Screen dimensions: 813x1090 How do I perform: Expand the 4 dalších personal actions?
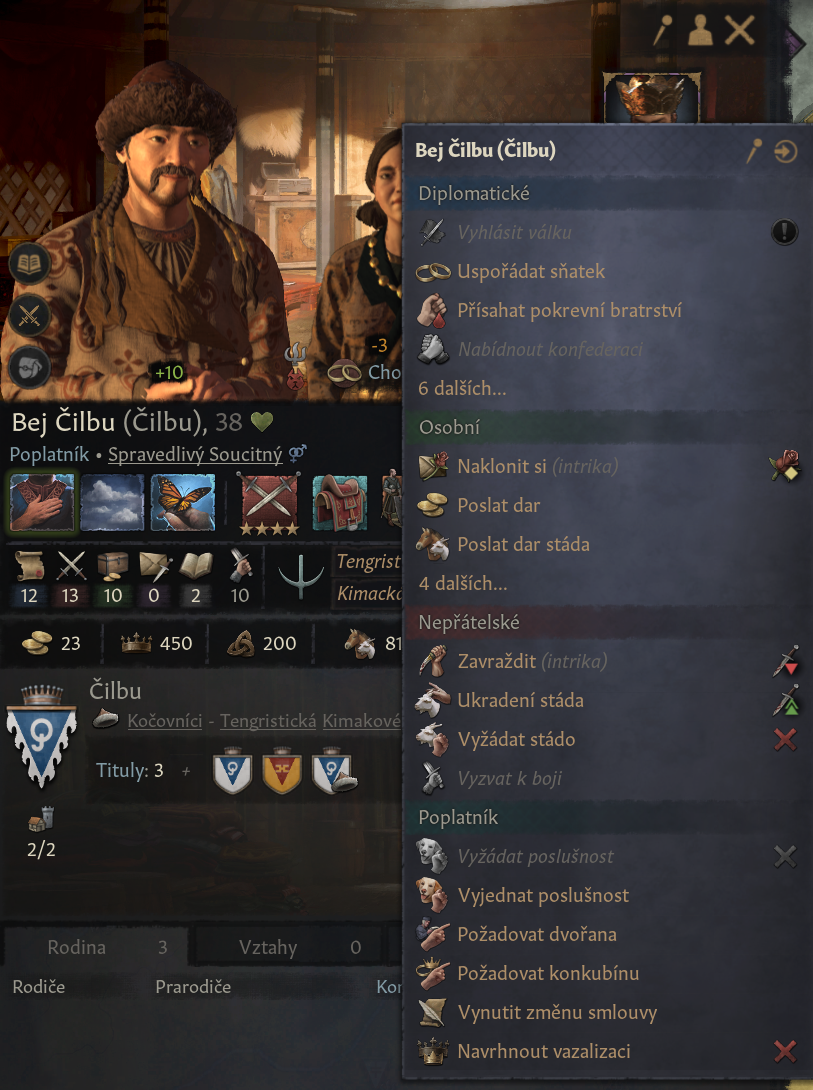463,583
